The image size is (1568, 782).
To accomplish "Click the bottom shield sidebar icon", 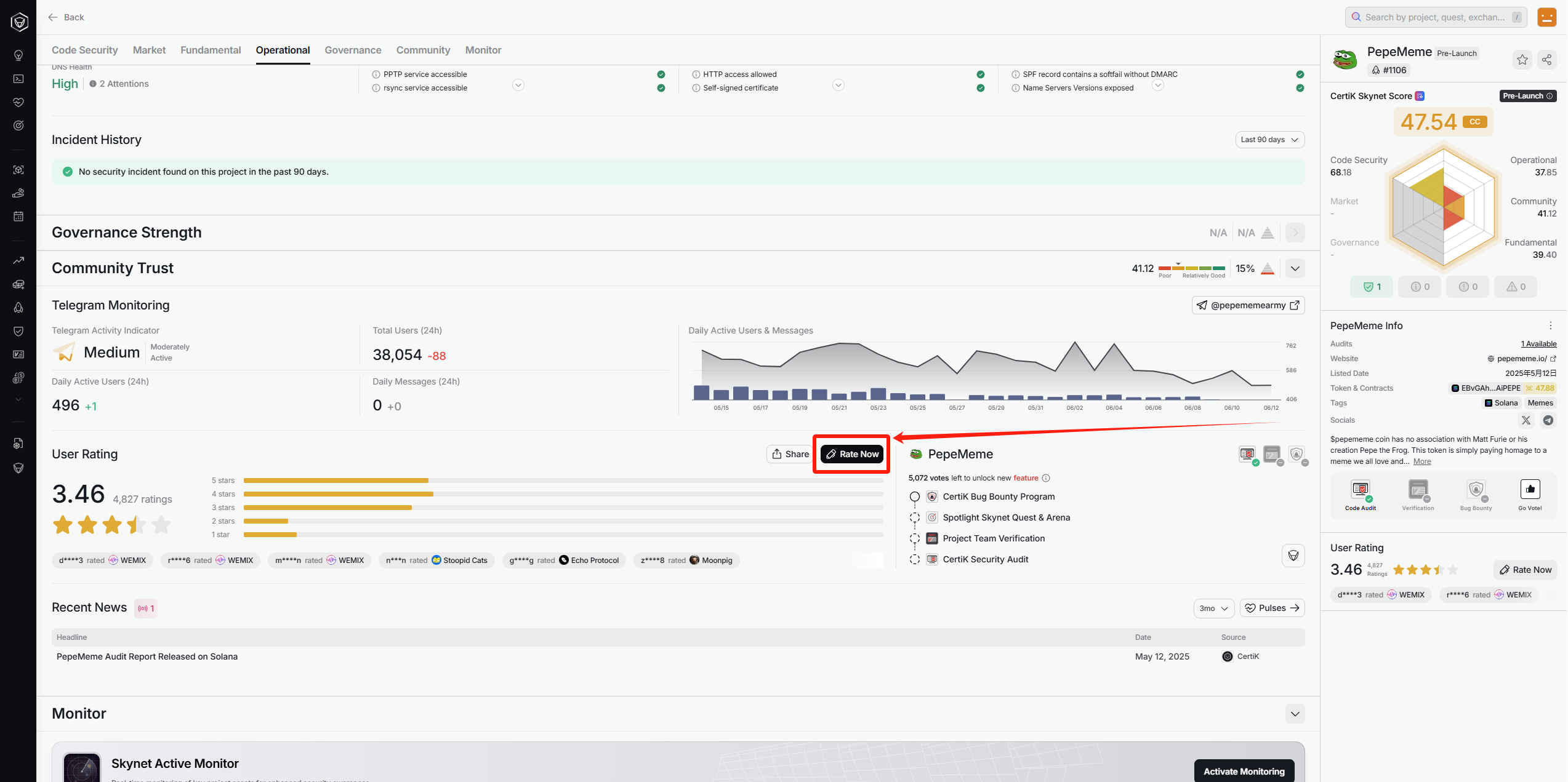I will pyautogui.click(x=18, y=468).
